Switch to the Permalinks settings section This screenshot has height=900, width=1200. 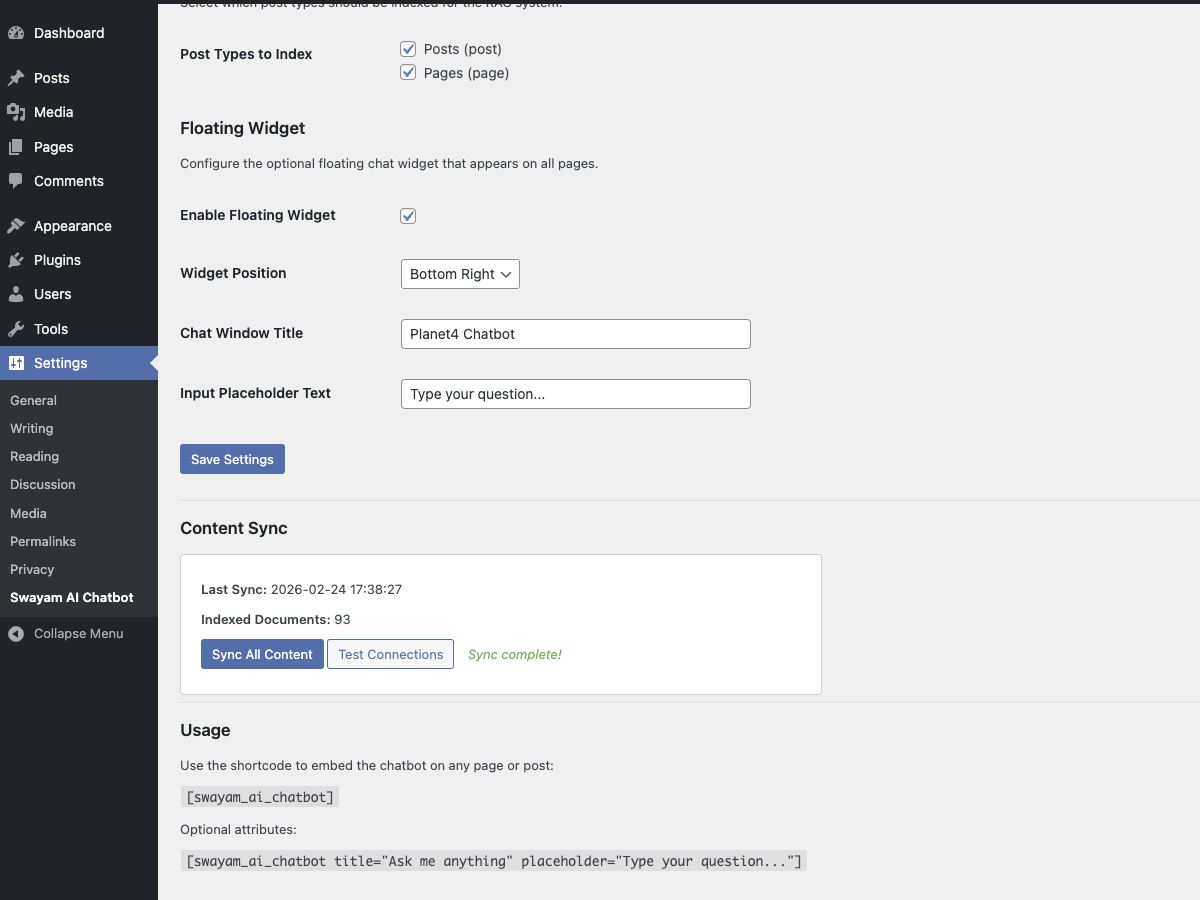(x=42, y=541)
